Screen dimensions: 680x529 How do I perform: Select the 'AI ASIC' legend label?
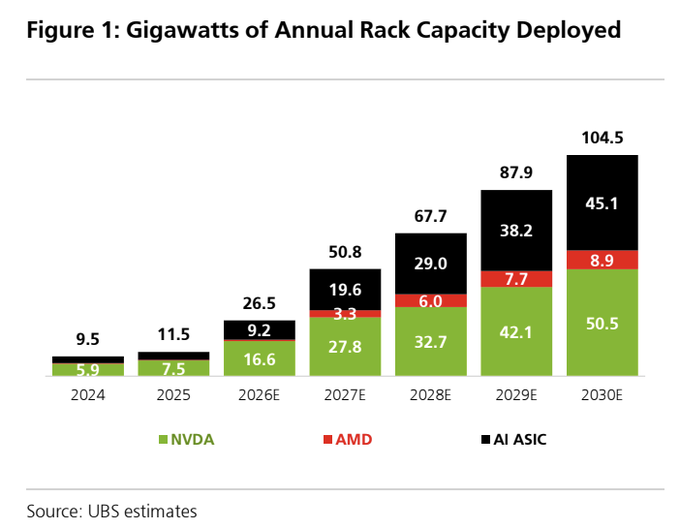[x=520, y=440]
